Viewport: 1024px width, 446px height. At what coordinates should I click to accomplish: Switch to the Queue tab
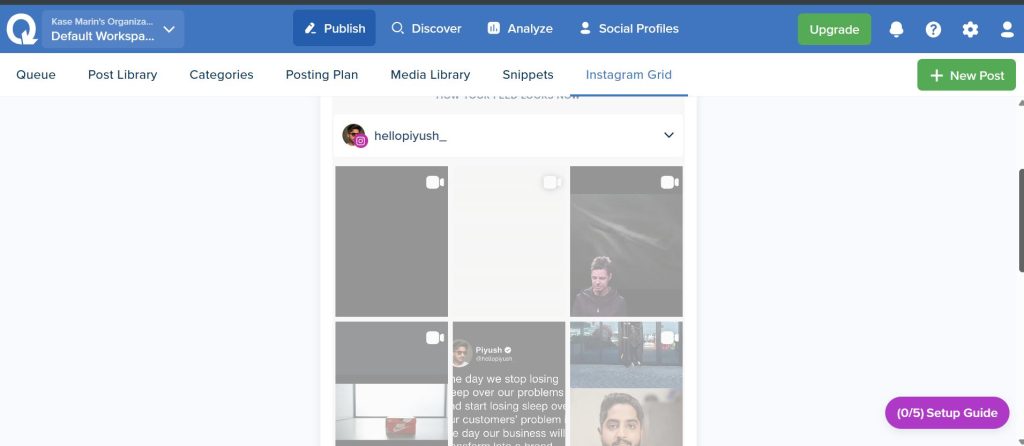(36, 74)
